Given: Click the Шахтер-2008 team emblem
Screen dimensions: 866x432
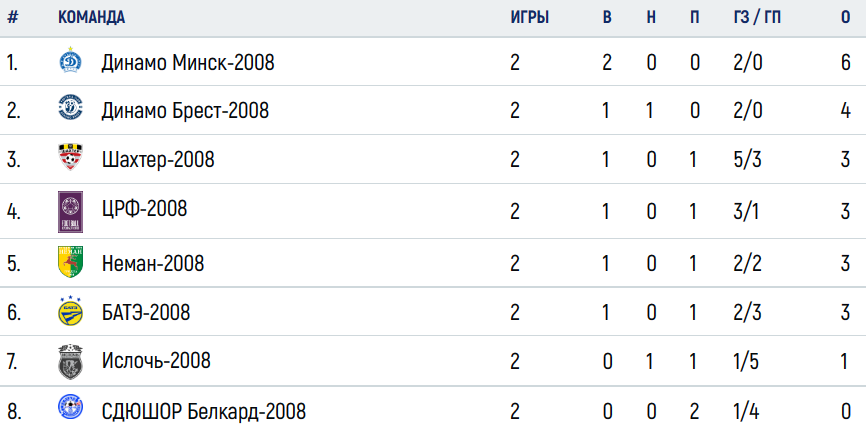Looking at the screenshot, I should [x=71, y=157].
